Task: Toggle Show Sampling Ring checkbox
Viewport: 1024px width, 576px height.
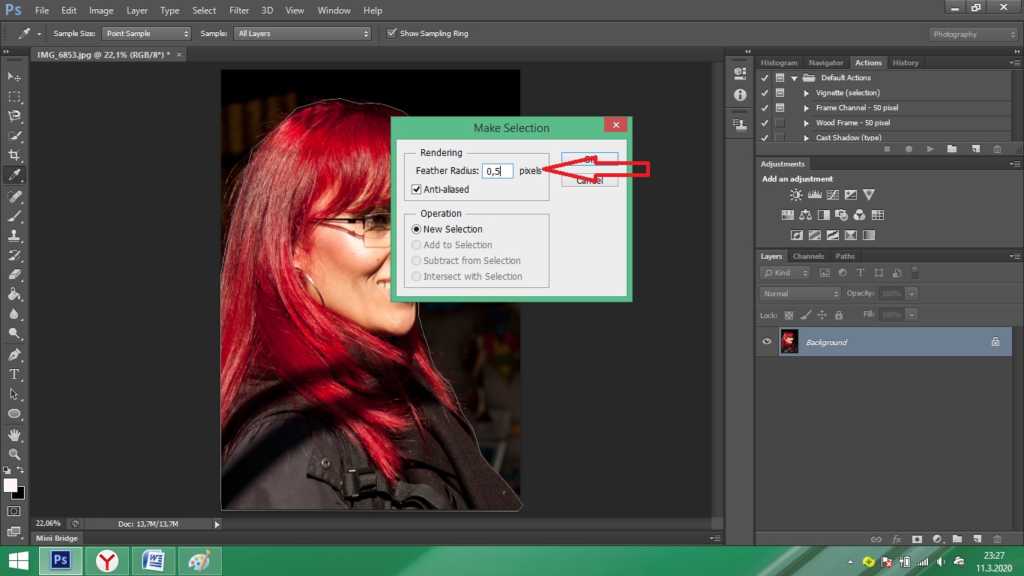Action: (x=391, y=33)
